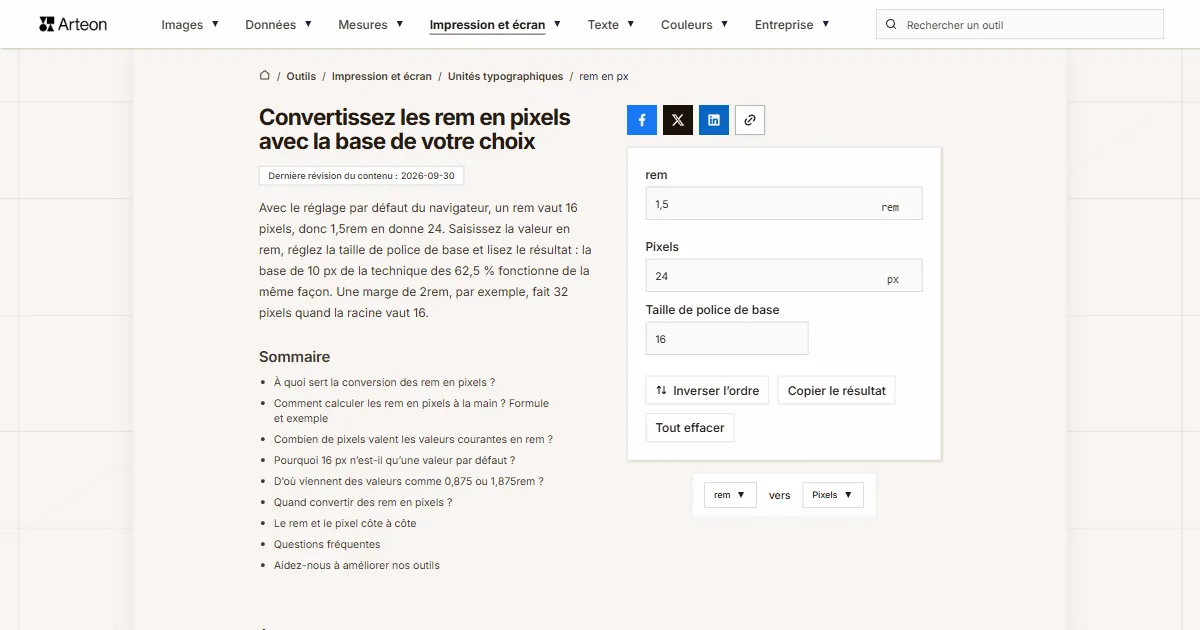Click the Sommaire heading
Screen dimensions: 1200x630
point(294,357)
